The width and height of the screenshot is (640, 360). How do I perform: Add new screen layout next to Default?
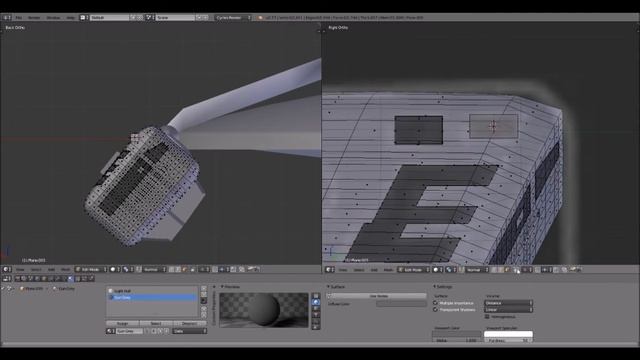pos(133,18)
